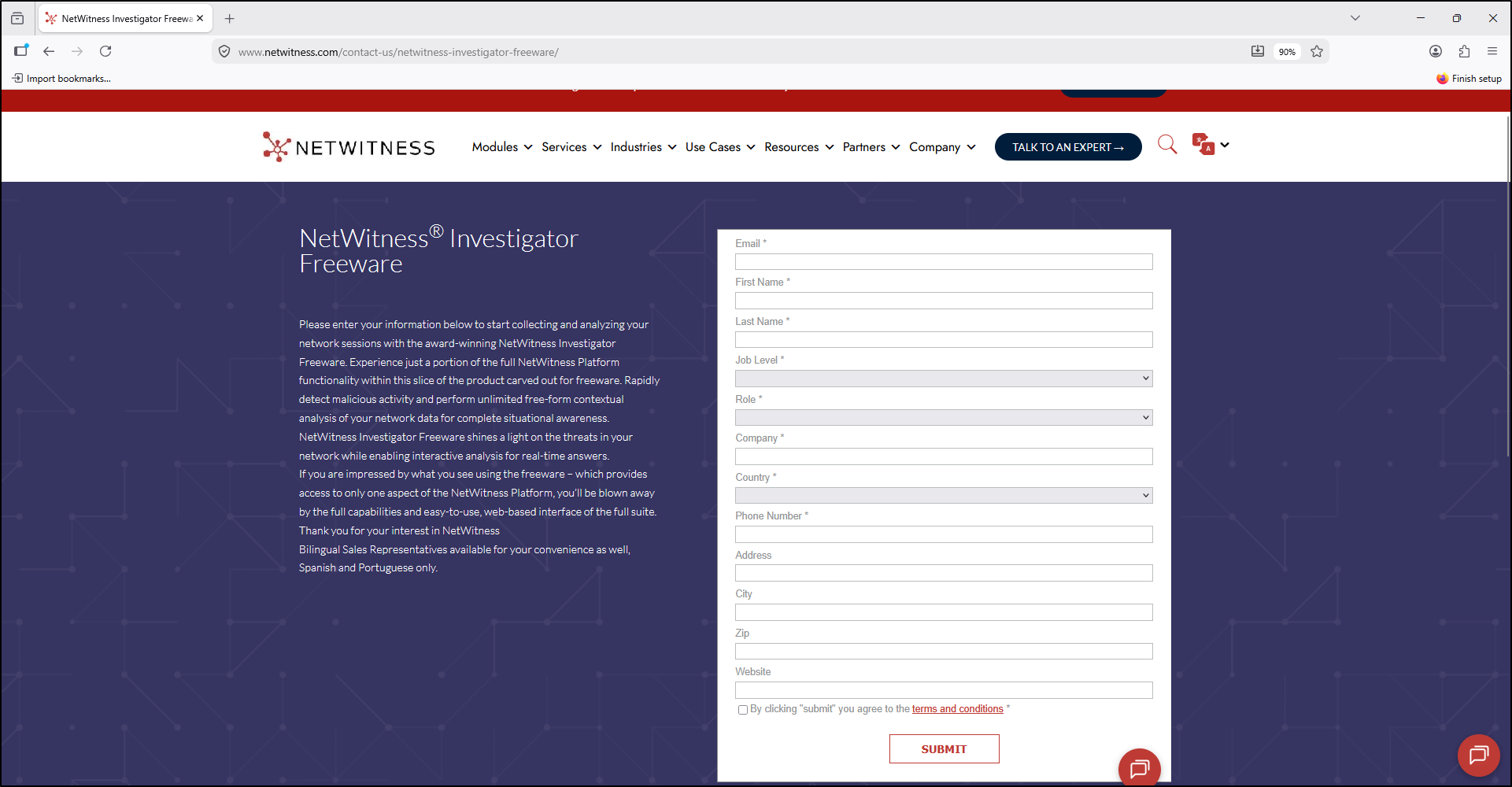Image resolution: width=1512 pixels, height=787 pixels.
Task: Click the NetWitness logo
Action: click(349, 147)
